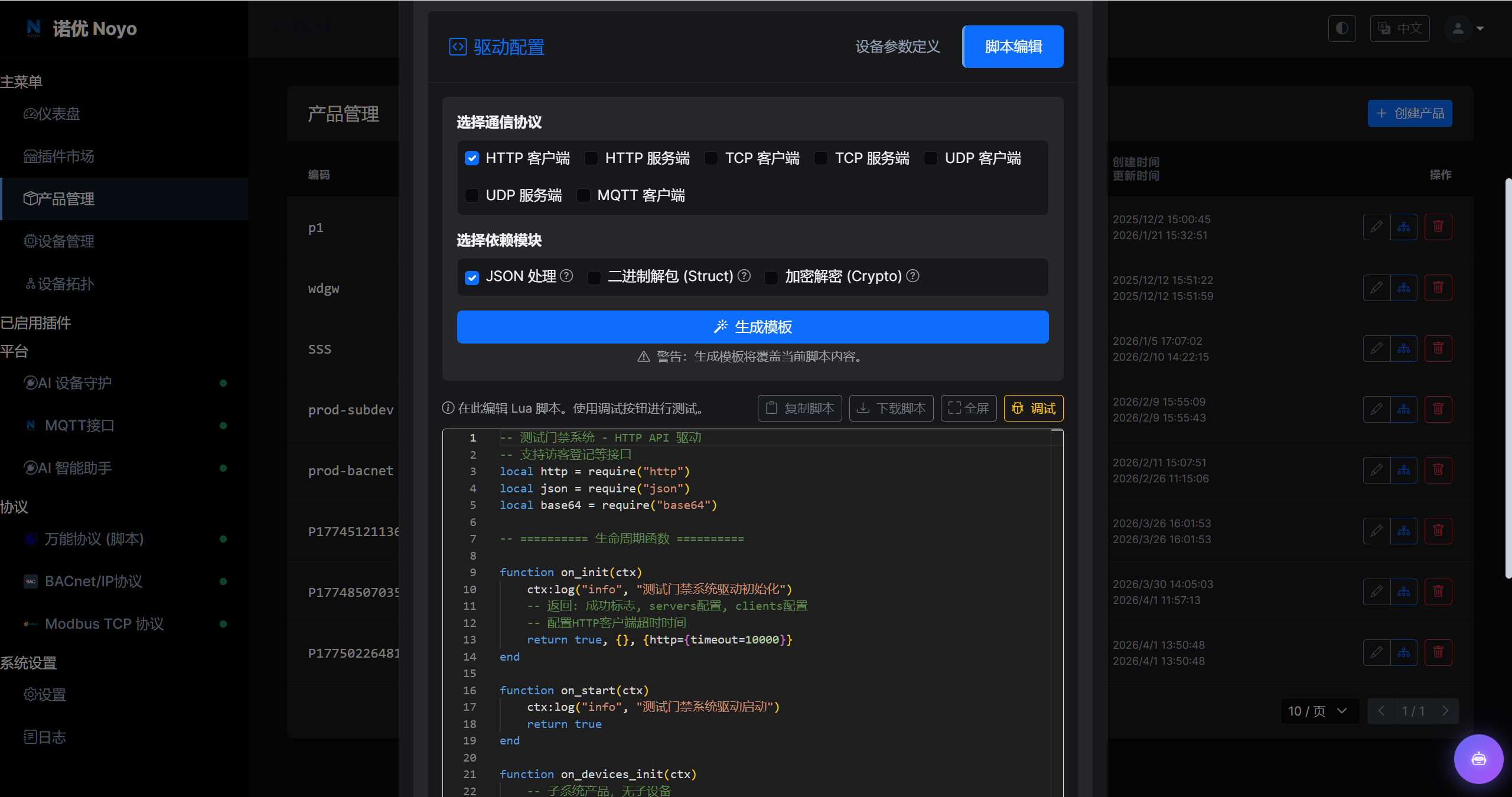1512x797 pixels.
Task: Open the purple AI assistant chat bubble
Action: pos(1478,759)
